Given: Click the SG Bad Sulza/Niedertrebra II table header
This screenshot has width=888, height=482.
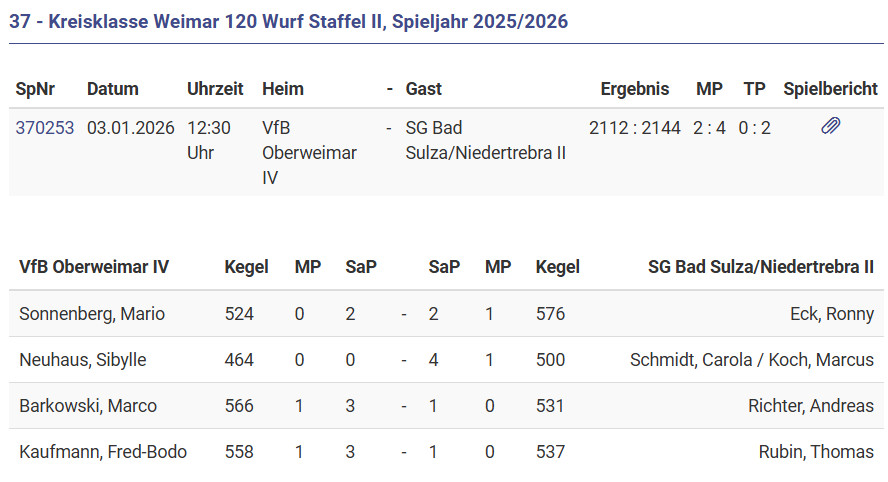Looking at the screenshot, I should coord(760,267).
